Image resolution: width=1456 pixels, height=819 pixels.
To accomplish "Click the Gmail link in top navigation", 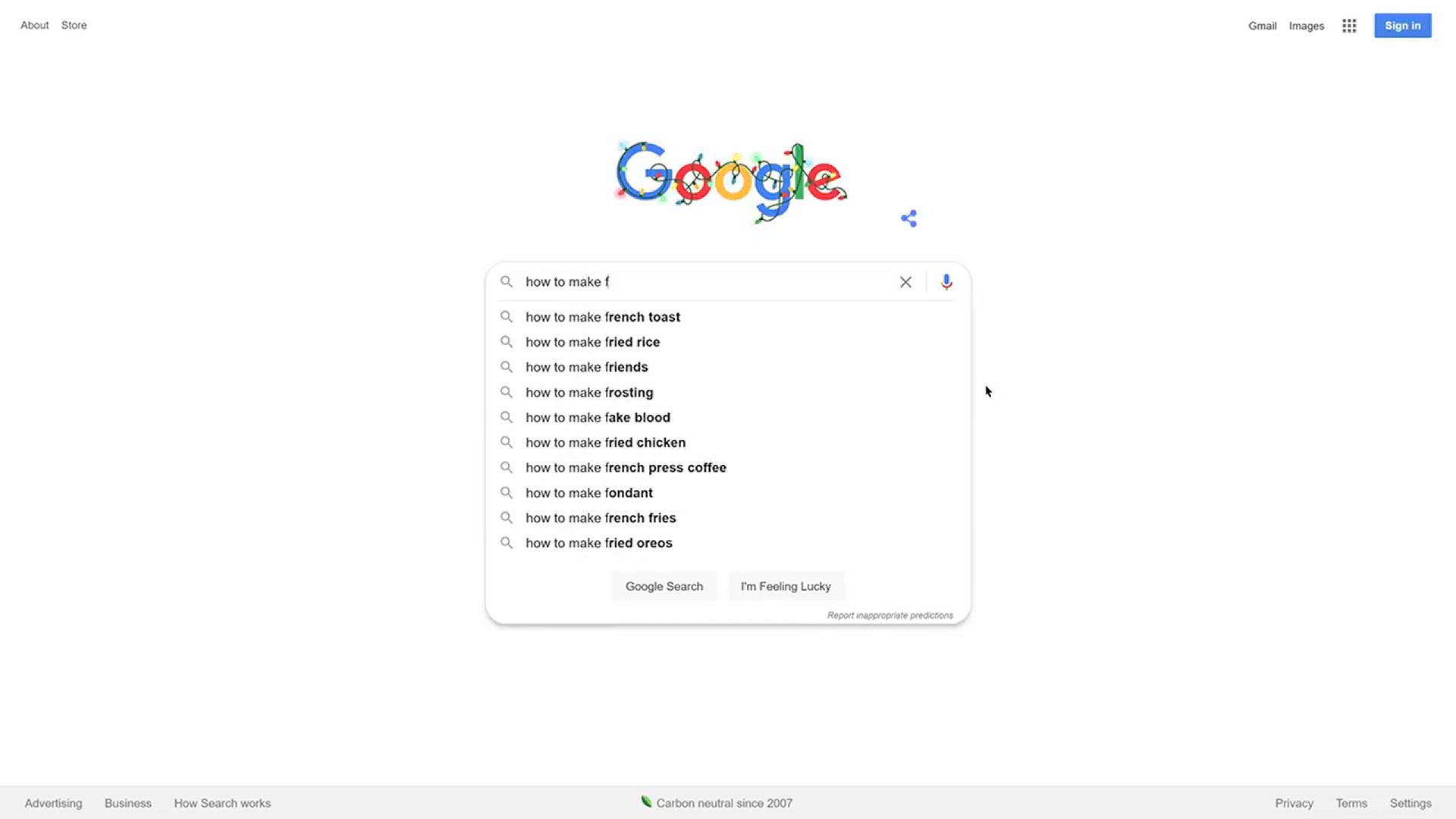I will (x=1263, y=24).
